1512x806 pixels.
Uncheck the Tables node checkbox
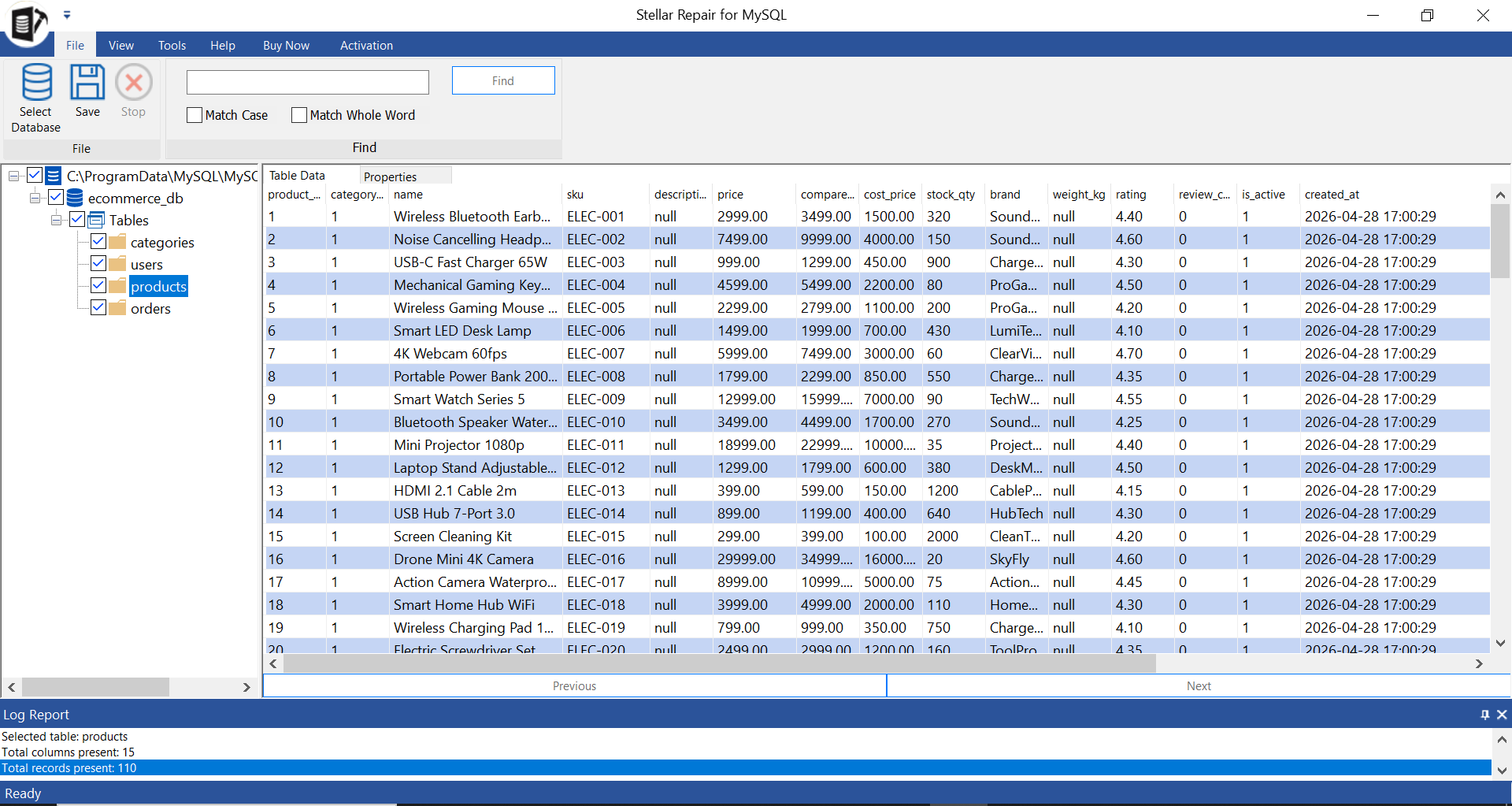pyautogui.click(x=77, y=219)
